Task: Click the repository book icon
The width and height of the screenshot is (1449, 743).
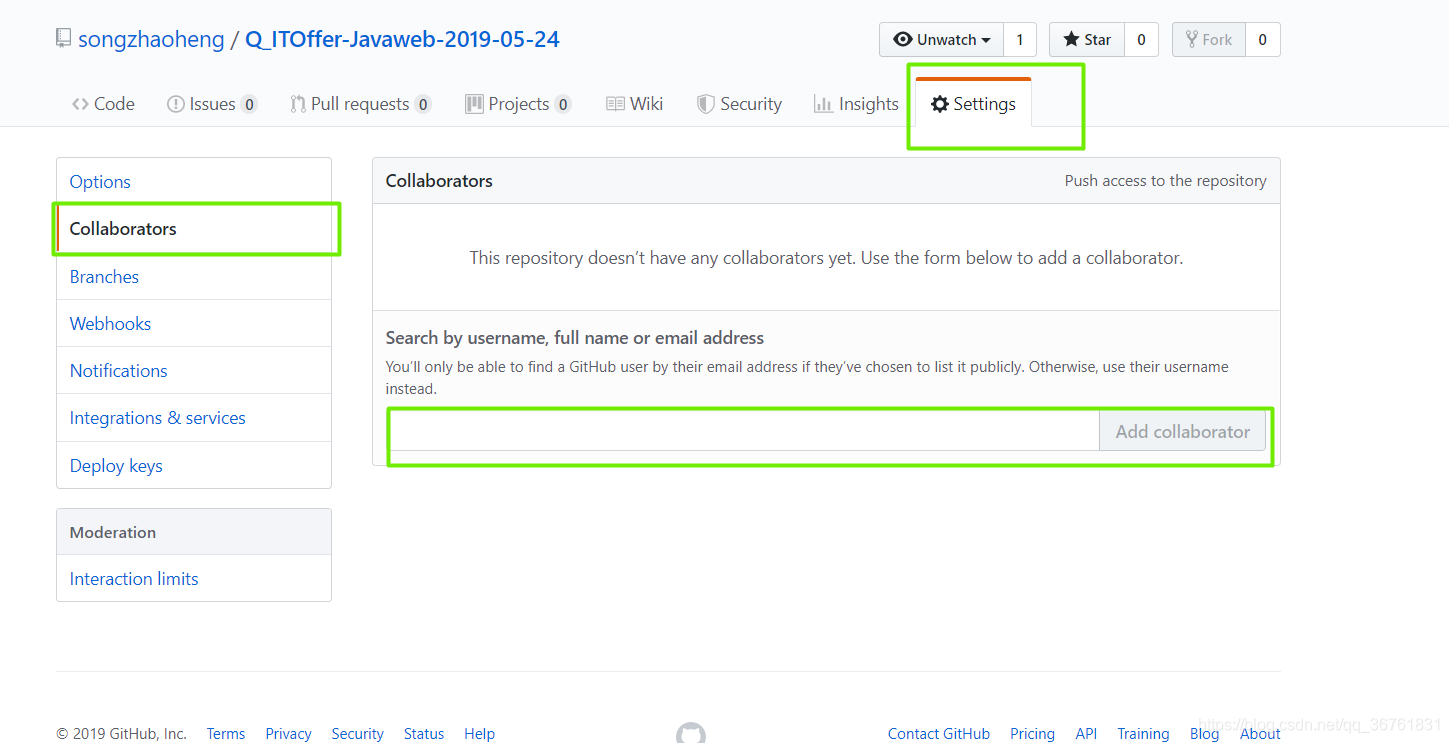Action: click(x=64, y=39)
